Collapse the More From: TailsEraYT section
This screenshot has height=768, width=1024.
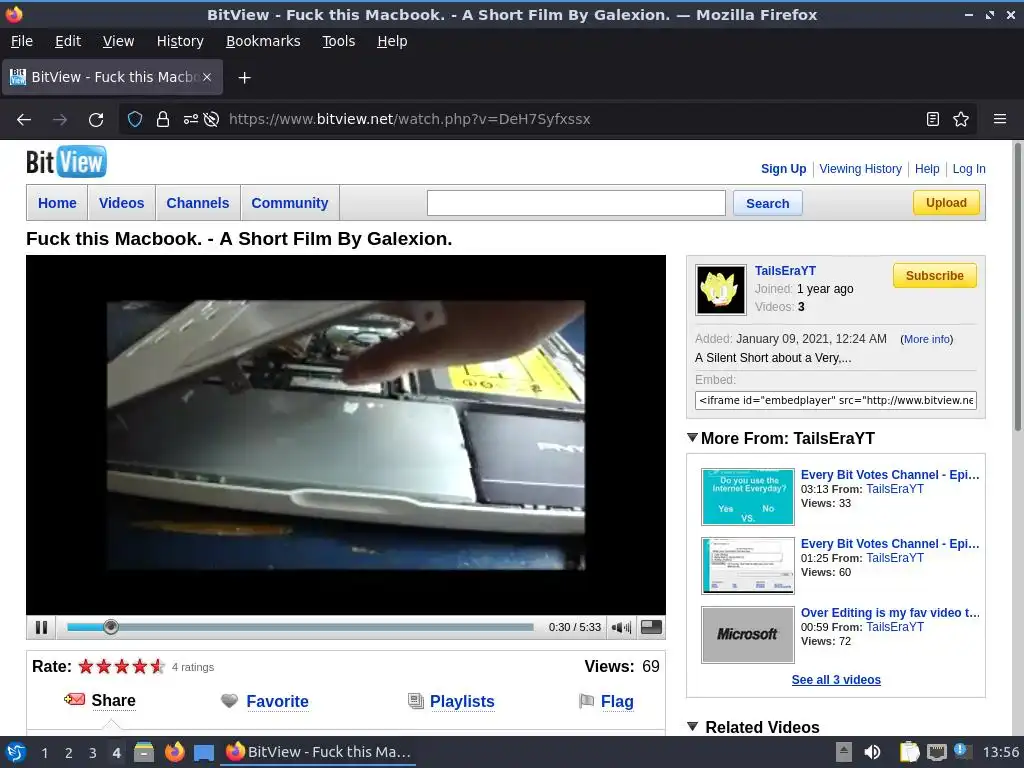(x=693, y=438)
